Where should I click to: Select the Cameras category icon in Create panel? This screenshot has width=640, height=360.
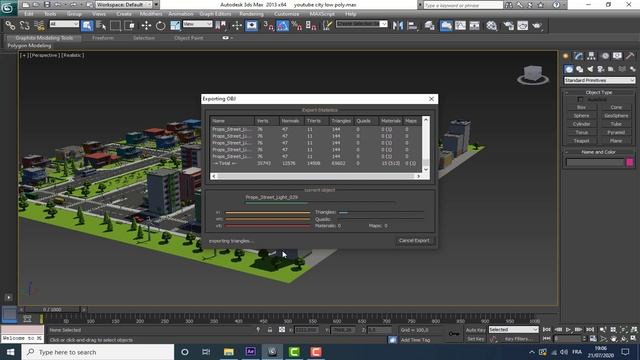pyautogui.click(x=600, y=69)
